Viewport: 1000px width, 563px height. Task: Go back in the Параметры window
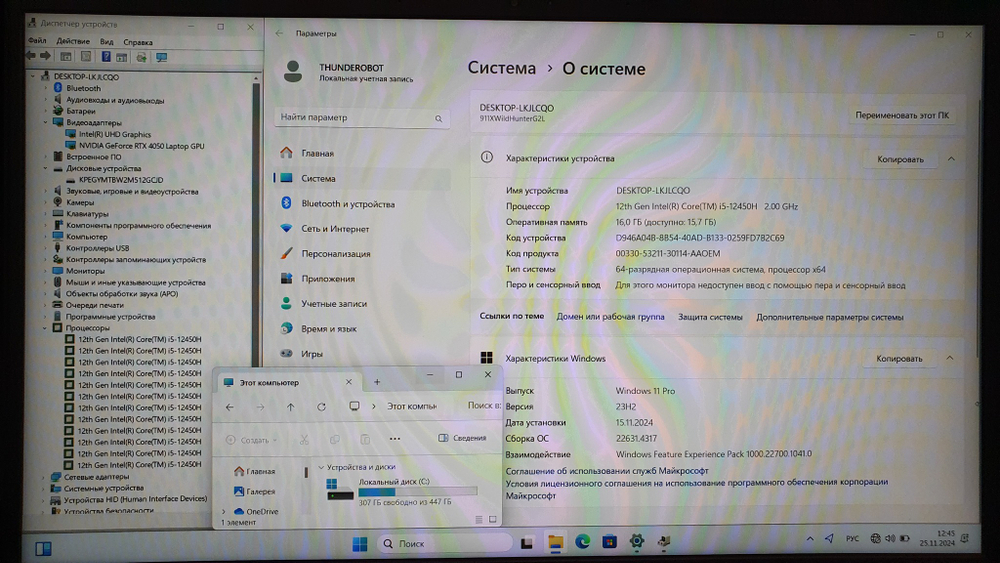point(279,33)
